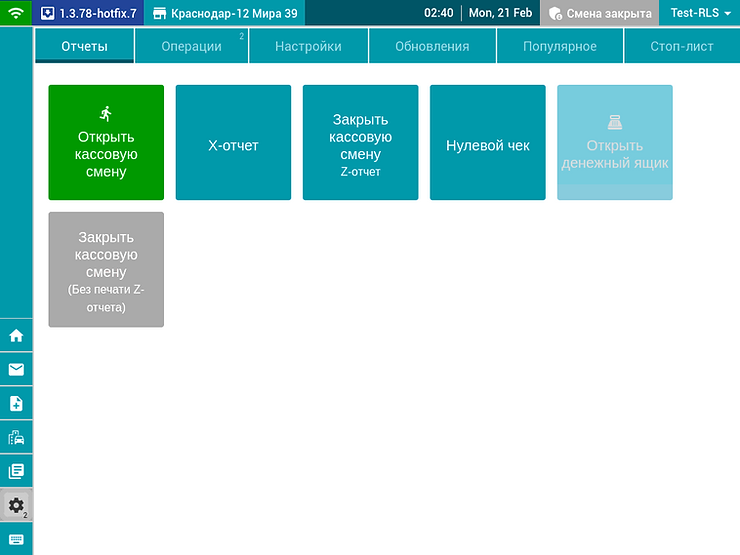The height and width of the screenshot is (555, 740).
Task: Click Открыть кассовую смену green button
Action: [106, 143]
